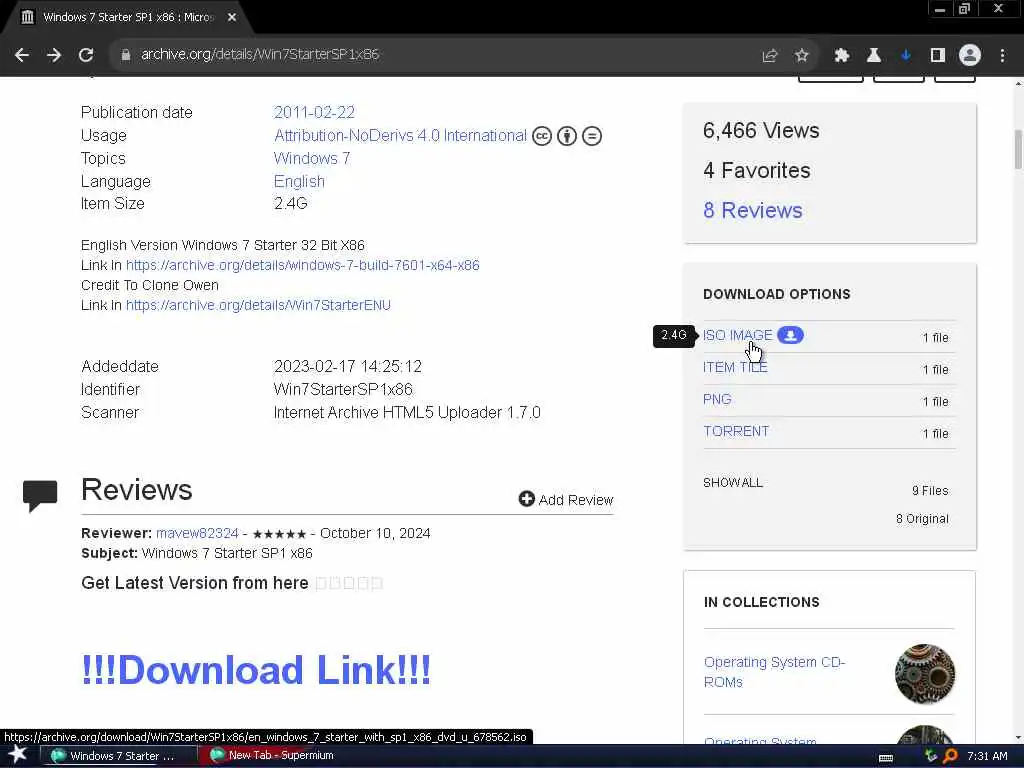Click the 6,466 Views text
Image resolution: width=1024 pixels, height=768 pixels.
761,131
